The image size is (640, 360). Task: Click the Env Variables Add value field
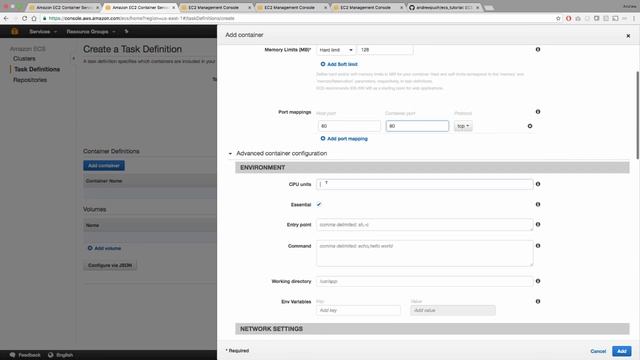point(453,311)
